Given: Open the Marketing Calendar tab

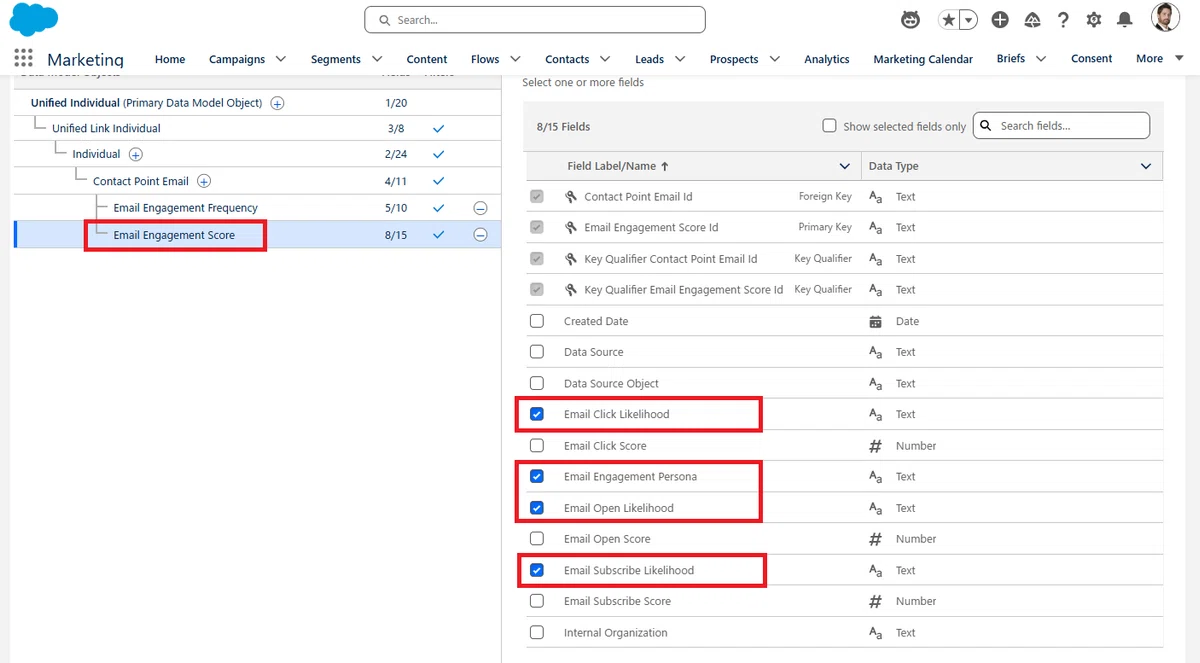Looking at the screenshot, I should point(923,59).
